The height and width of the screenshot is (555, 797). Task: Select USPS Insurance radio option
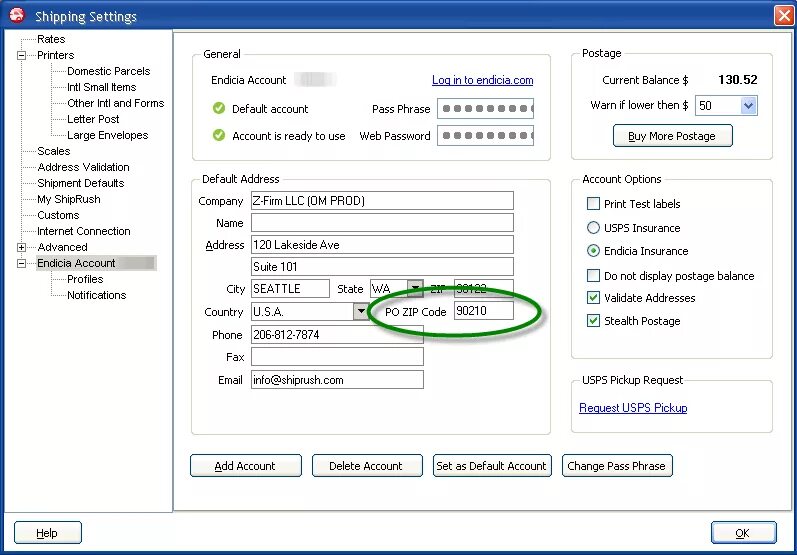[593, 228]
